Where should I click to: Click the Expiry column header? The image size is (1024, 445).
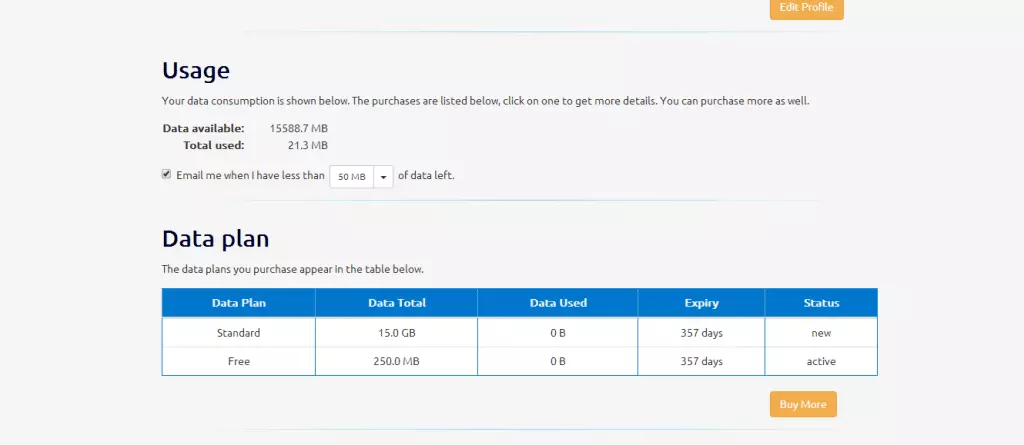701,303
